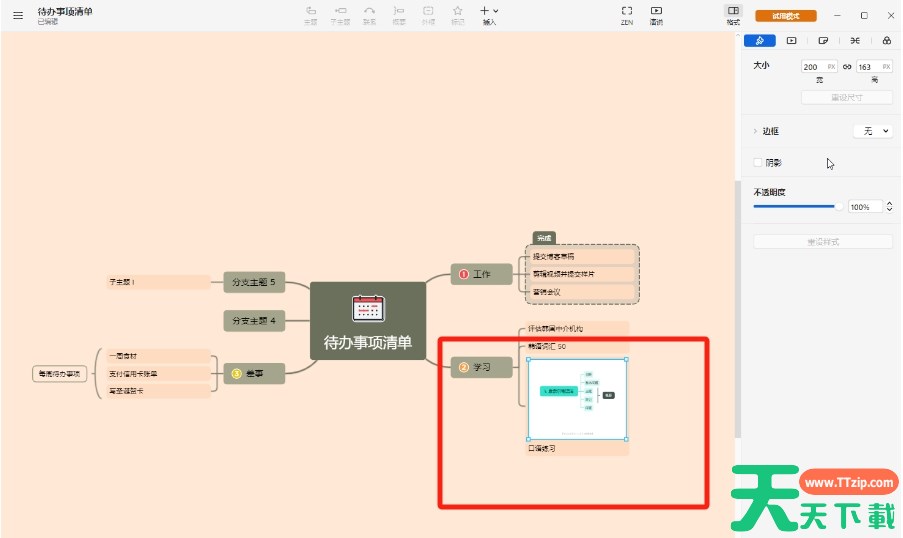This screenshot has height=538, width=903.
Task: Enter ZEN mode
Action: tap(626, 14)
